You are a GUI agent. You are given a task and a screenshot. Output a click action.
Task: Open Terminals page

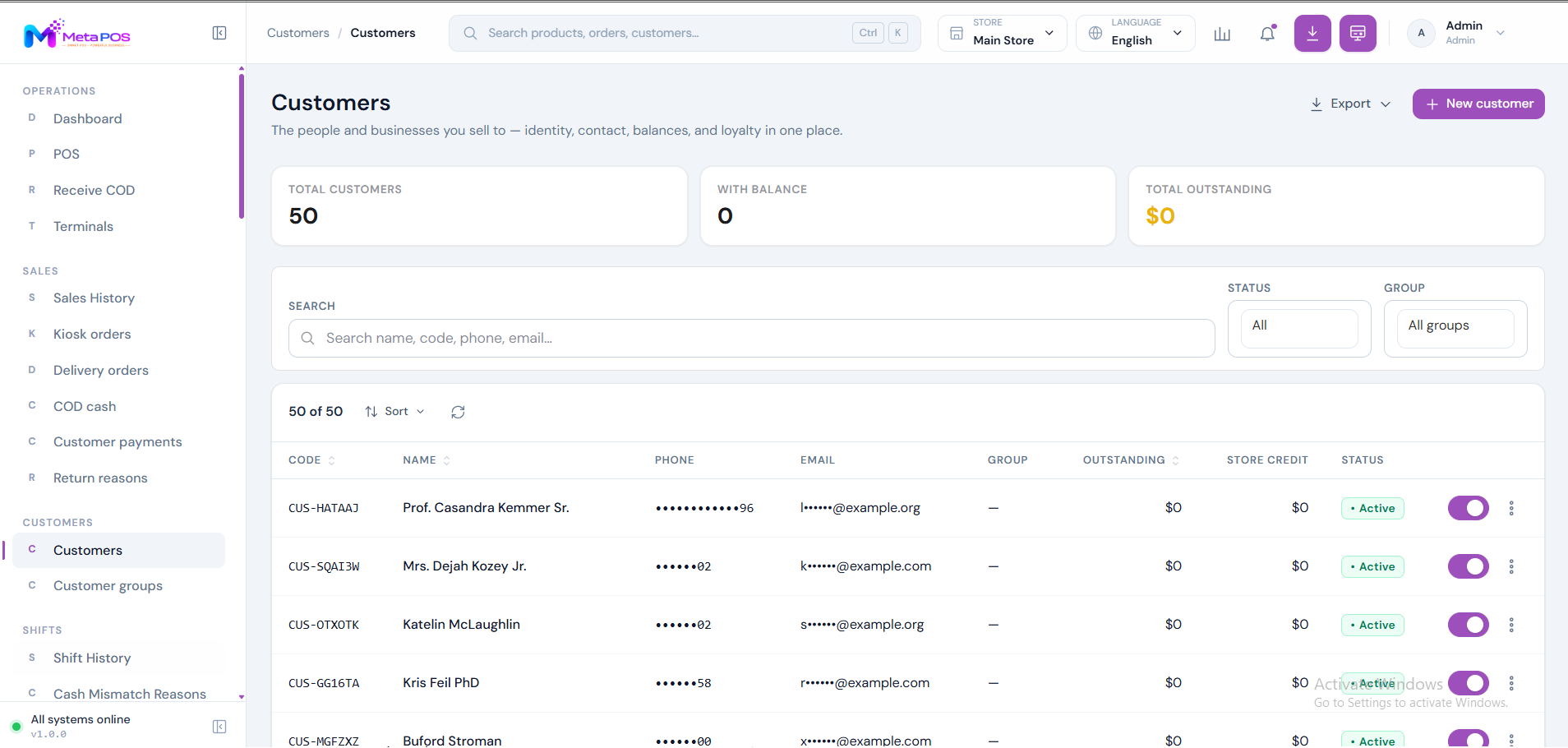pos(118,227)
